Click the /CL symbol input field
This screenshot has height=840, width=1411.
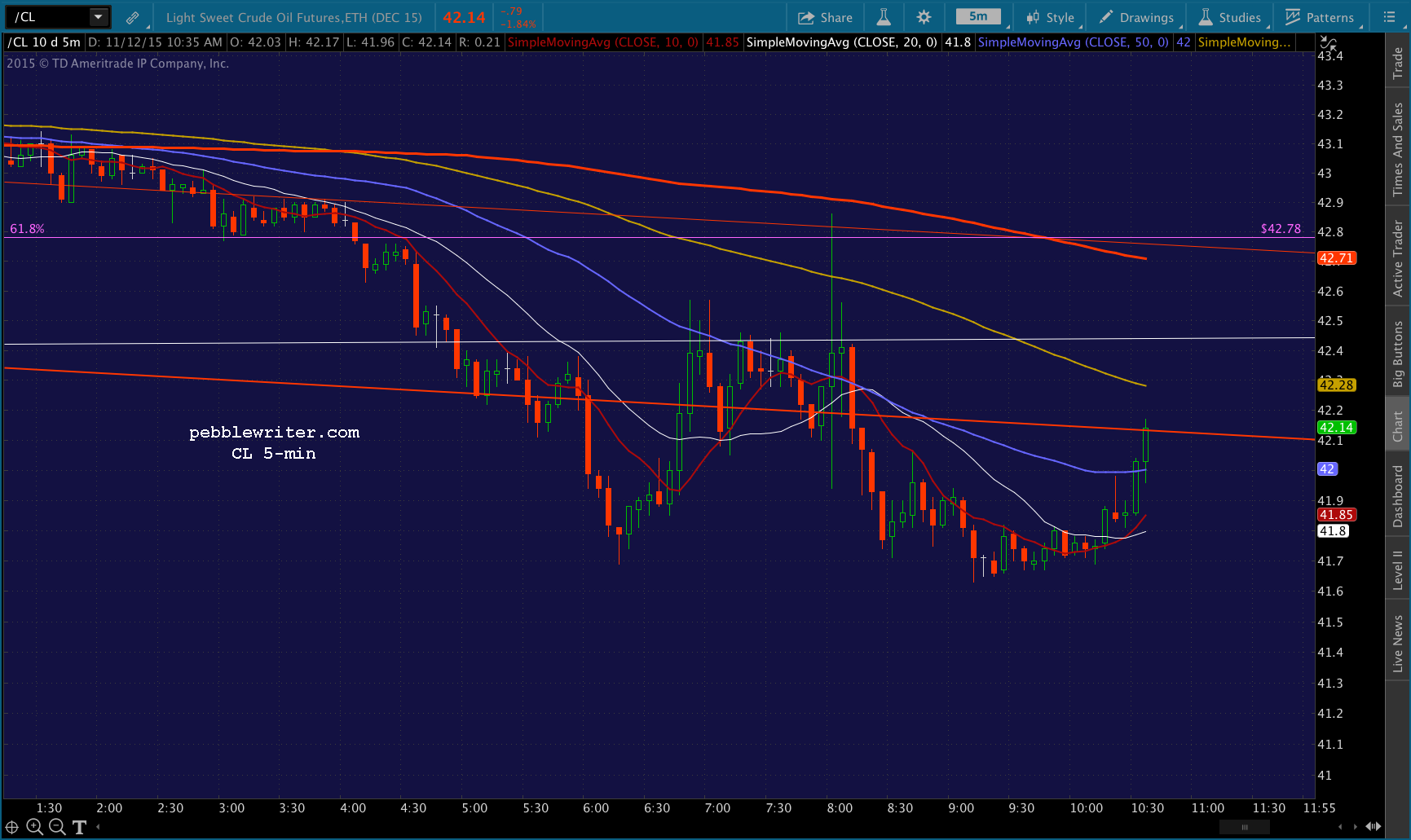tap(49, 17)
